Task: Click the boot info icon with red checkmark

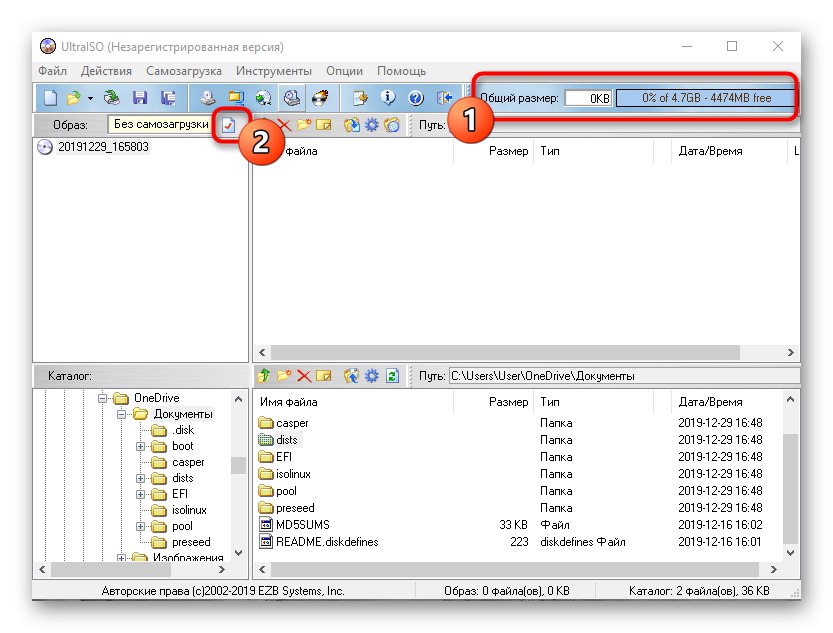Action: [228, 125]
